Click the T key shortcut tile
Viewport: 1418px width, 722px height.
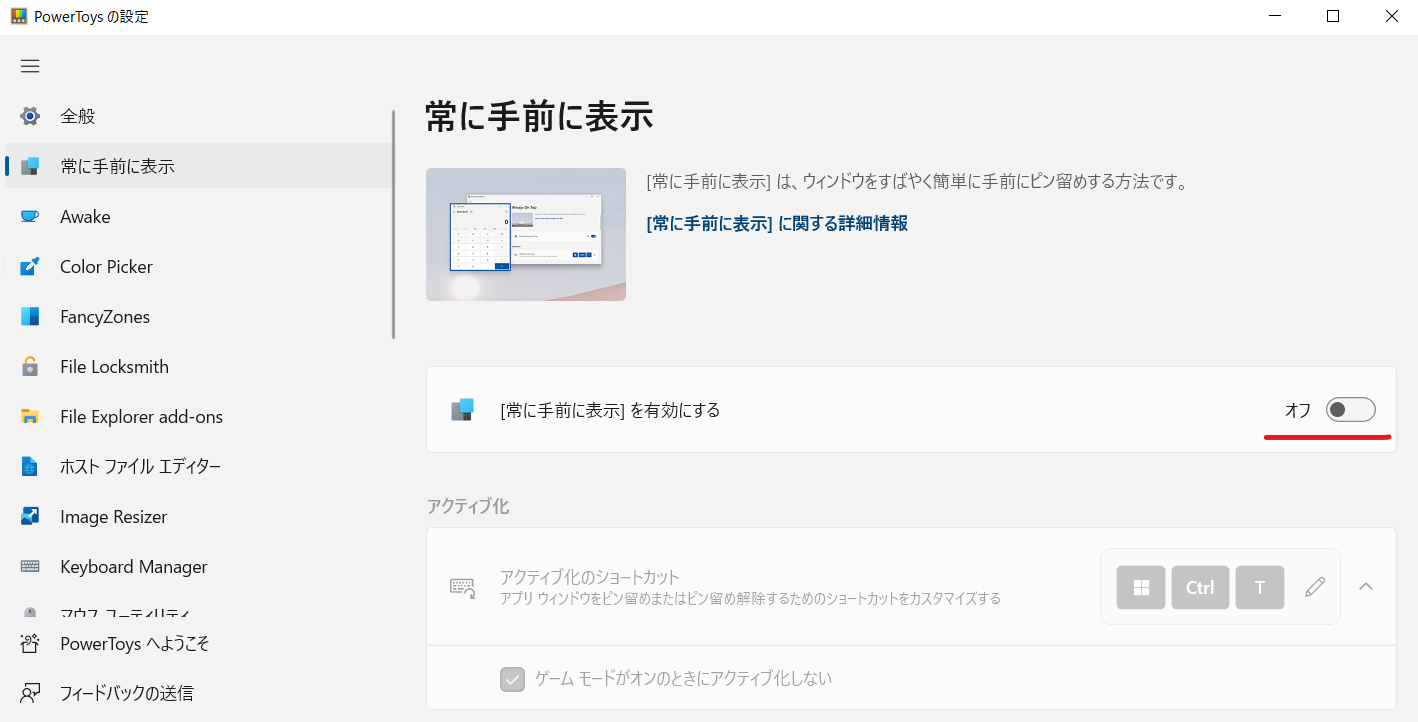[1260, 587]
